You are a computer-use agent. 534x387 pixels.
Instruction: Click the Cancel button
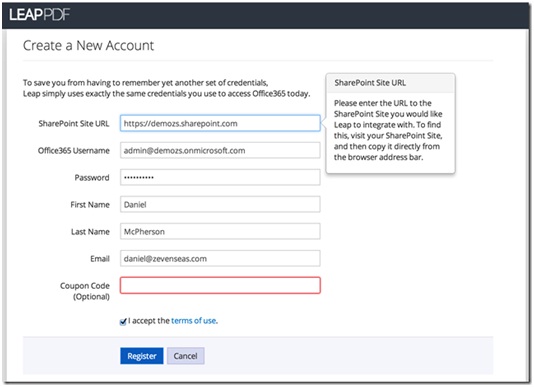click(186, 356)
